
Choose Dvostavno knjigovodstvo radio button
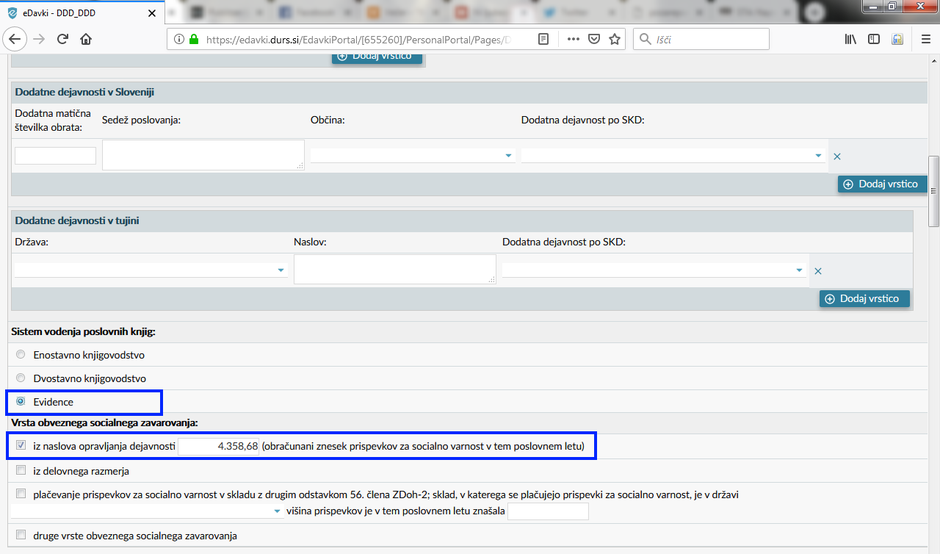tap(21, 379)
